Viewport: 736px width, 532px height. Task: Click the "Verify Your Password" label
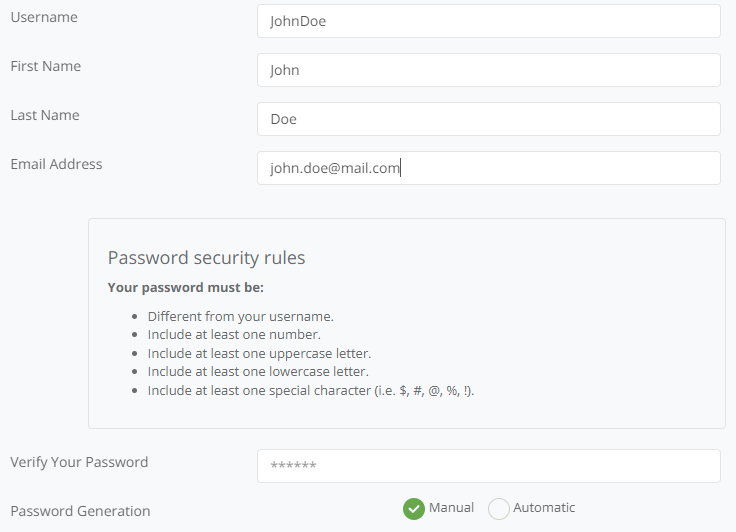[79, 462]
